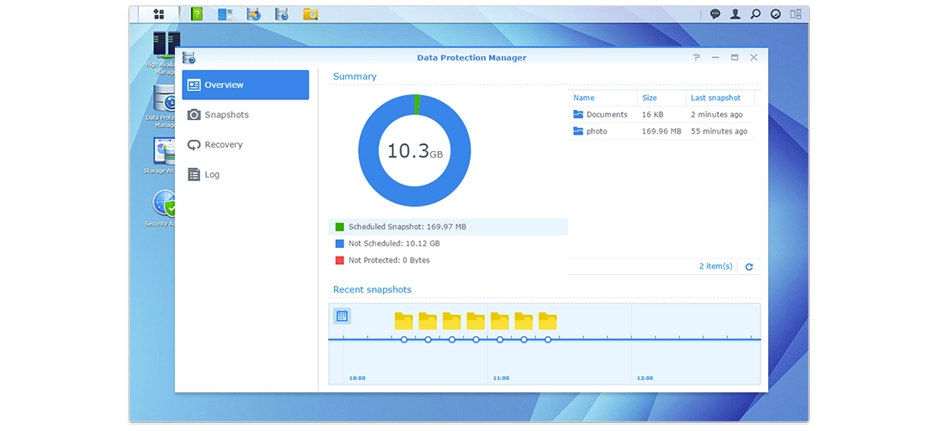This screenshot has width=938, height=431.
Task: Refresh the protected folders list
Action: (749, 267)
